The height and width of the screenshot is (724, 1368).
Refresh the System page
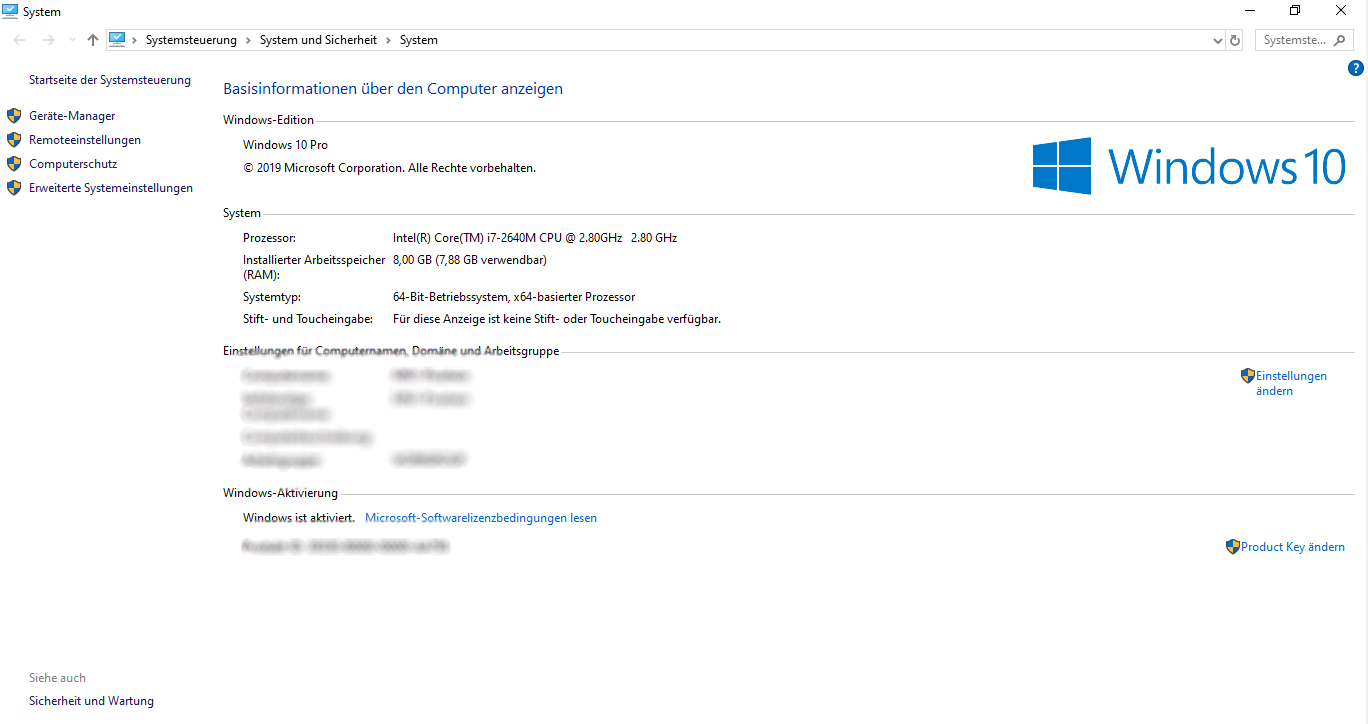[x=1235, y=40]
